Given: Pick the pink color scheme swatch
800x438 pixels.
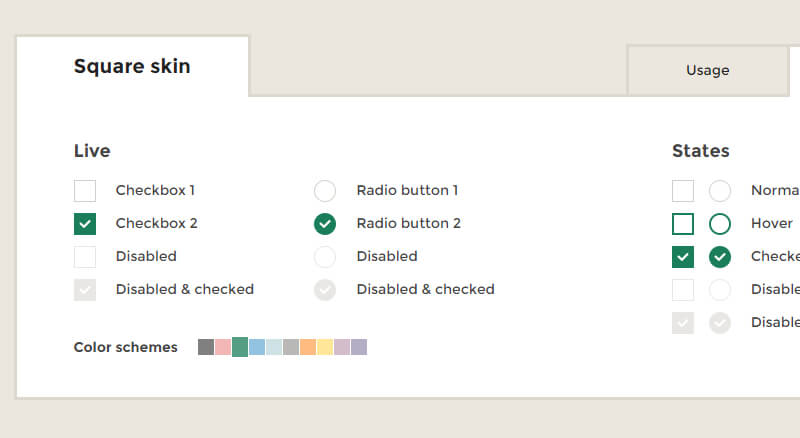Looking at the screenshot, I should click(x=223, y=347).
